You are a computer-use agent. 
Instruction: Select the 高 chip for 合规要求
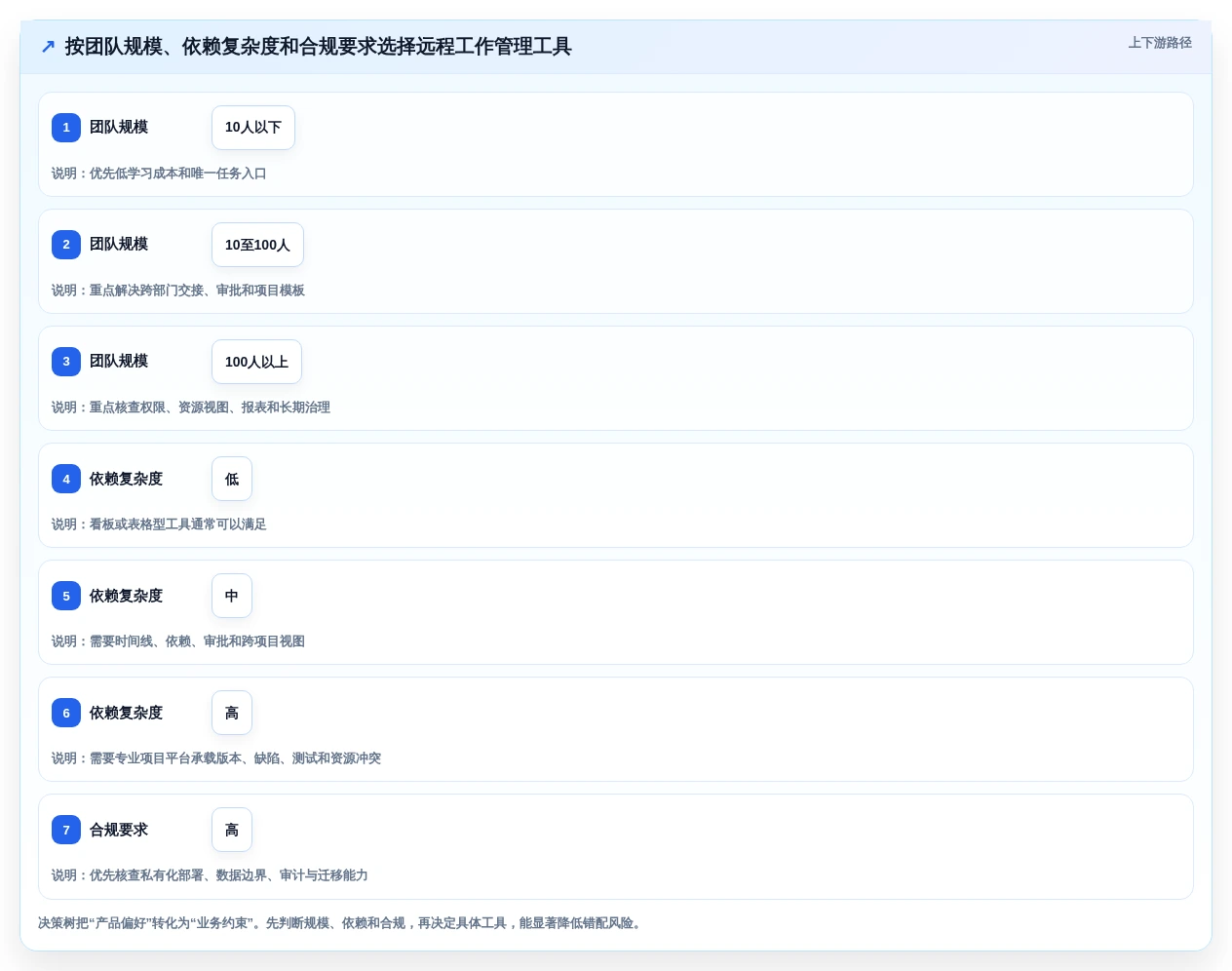pyautogui.click(x=232, y=830)
